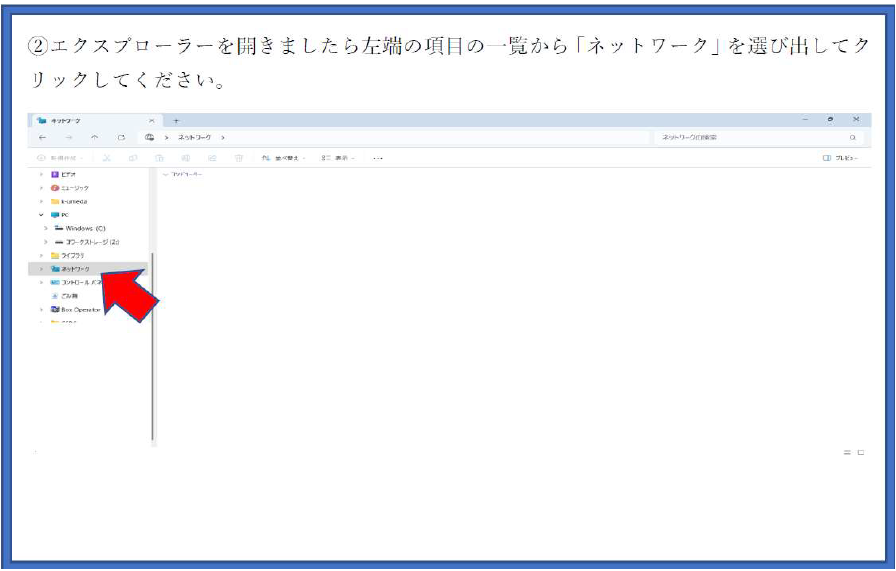Select the ネットワーク tab in title bar
The width and height of the screenshot is (896, 571).
95,121
